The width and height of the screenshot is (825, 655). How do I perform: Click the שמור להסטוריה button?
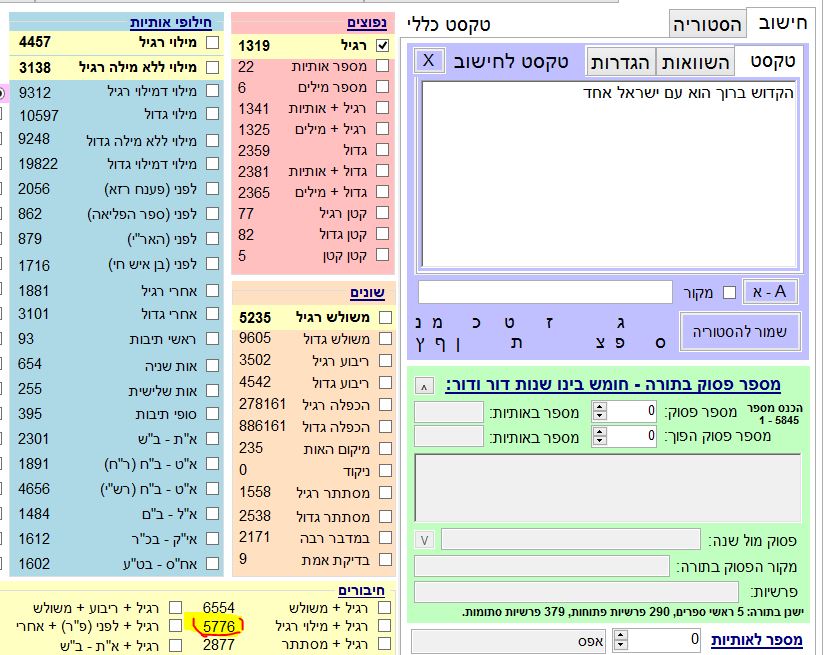click(x=740, y=331)
